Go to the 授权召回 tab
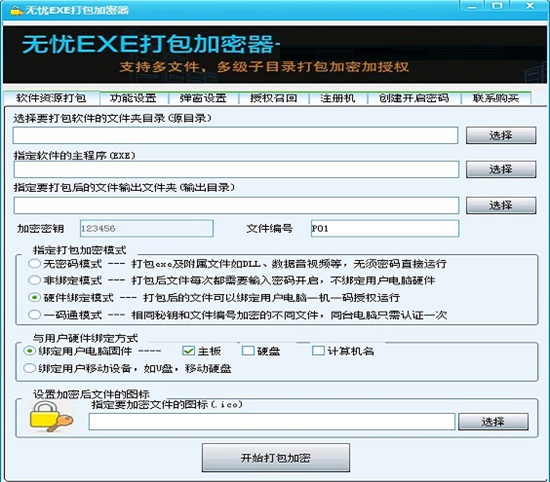The width and height of the screenshot is (550, 482). pyautogui.click(x=274, y=98)
